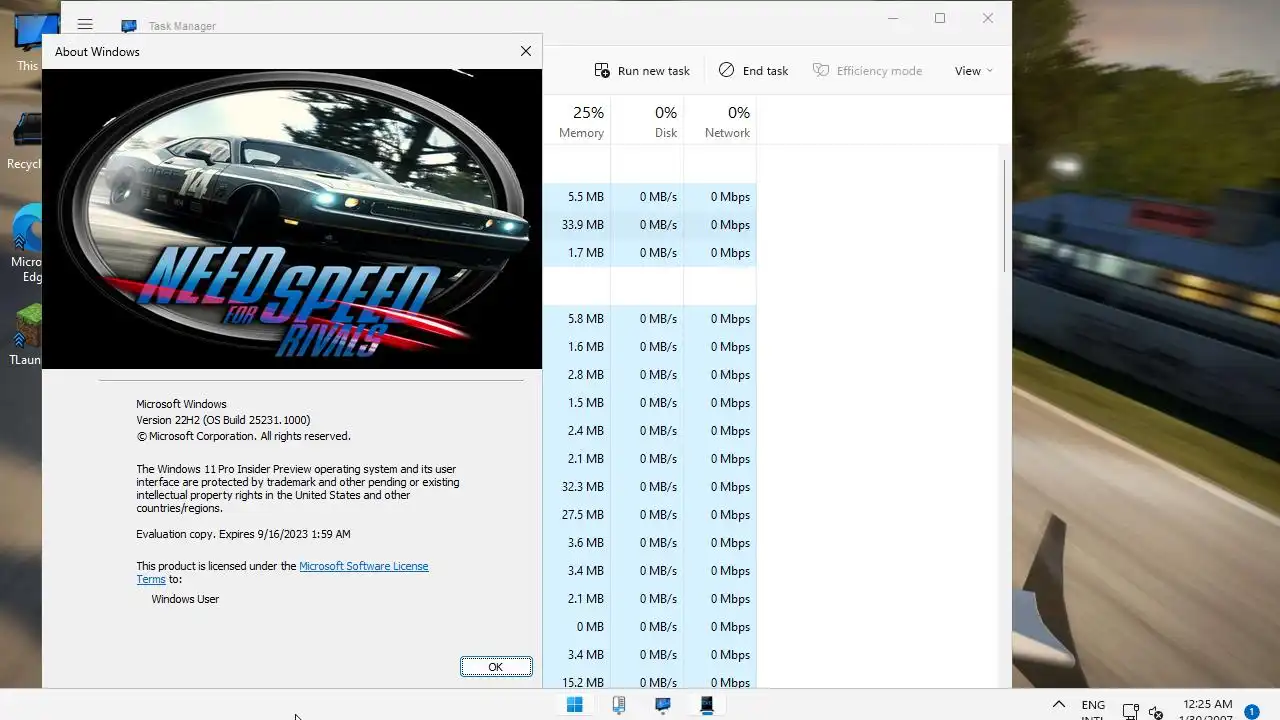Click the Microsoft Windows product name text

(181, 405)
